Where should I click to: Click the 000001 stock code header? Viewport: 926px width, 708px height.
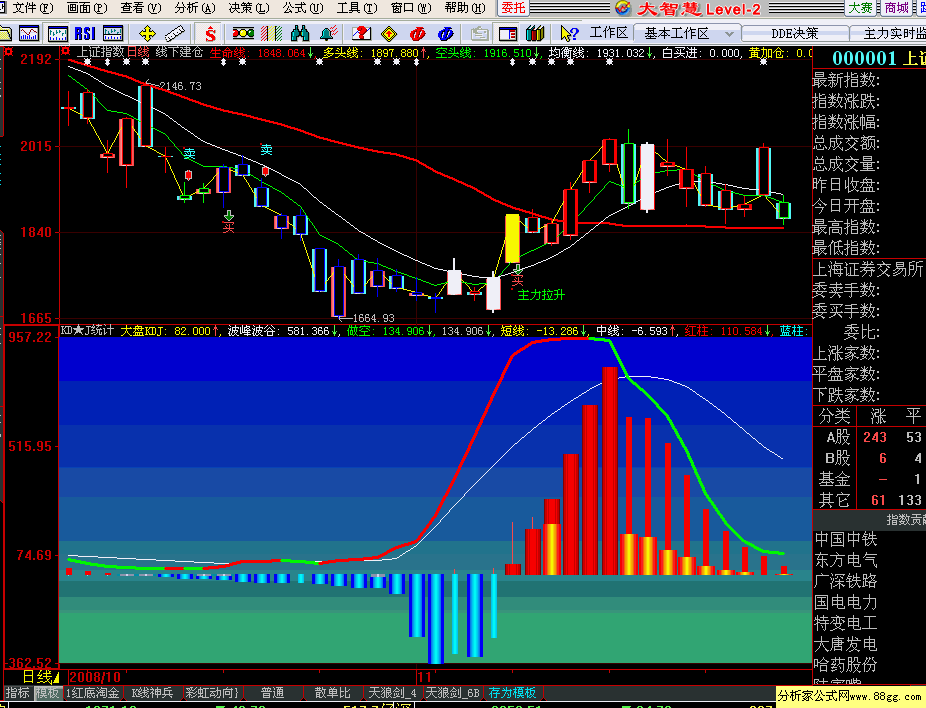tap(864, 58)
